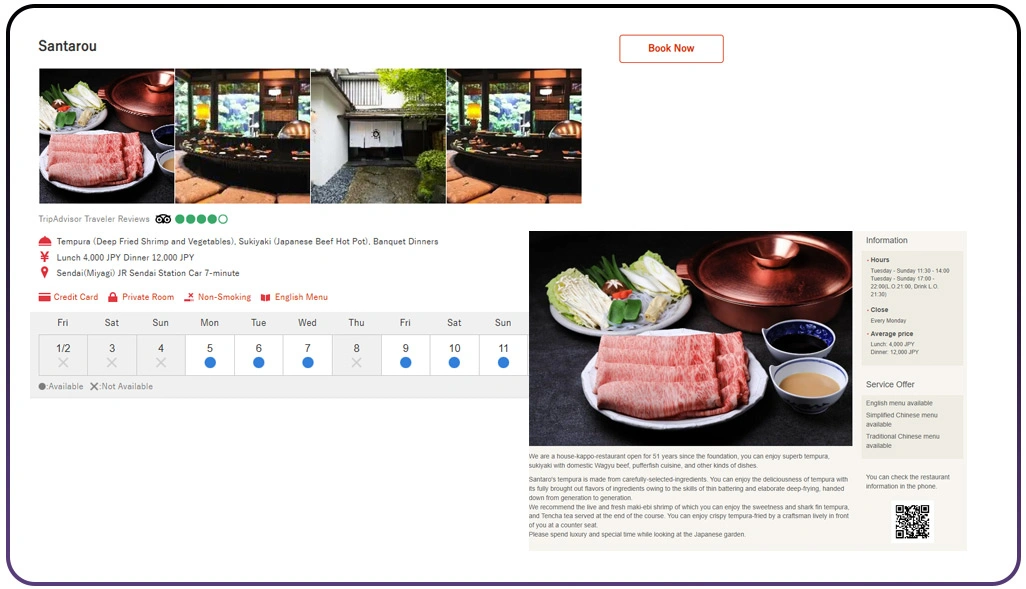Click the Credit Card icon

44,297
